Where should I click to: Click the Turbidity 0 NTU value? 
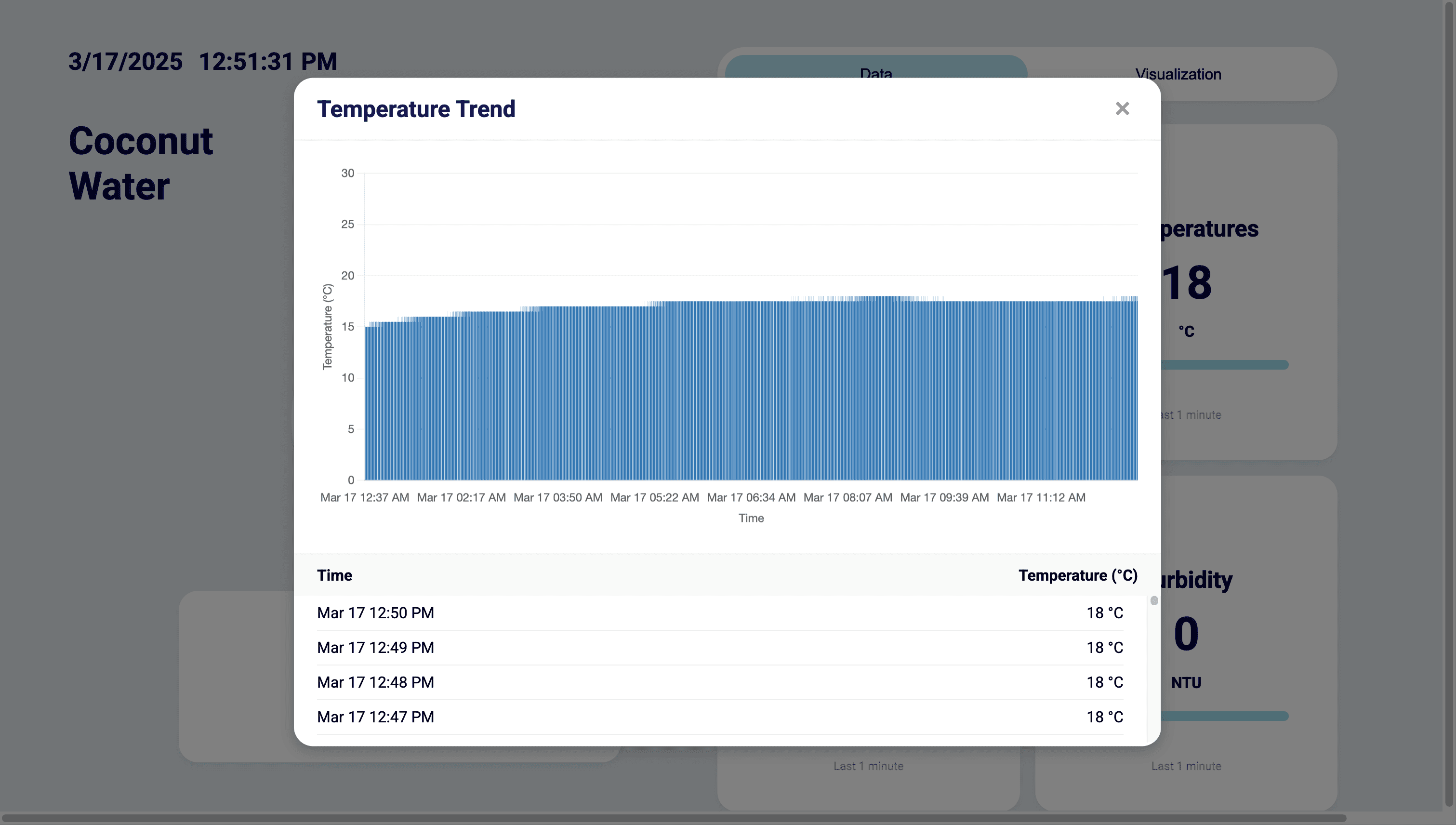[1186, 634]
